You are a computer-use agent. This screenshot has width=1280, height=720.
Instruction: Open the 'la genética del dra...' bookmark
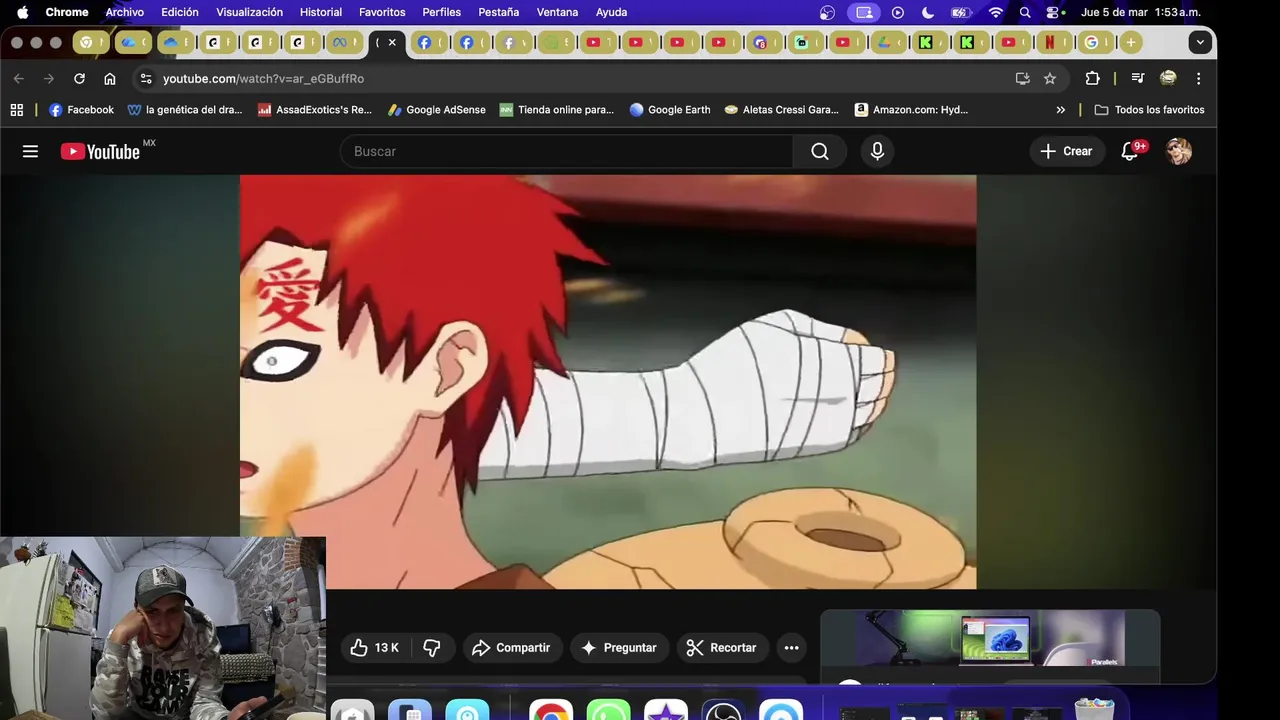(x=185, y=110)
